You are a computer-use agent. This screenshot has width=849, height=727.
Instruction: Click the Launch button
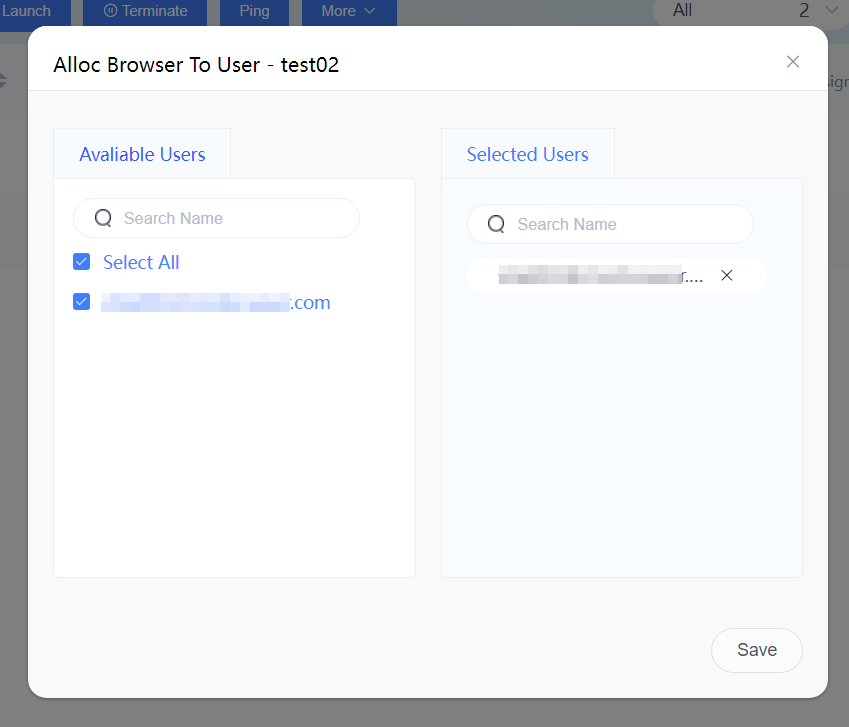click(27, 11)
